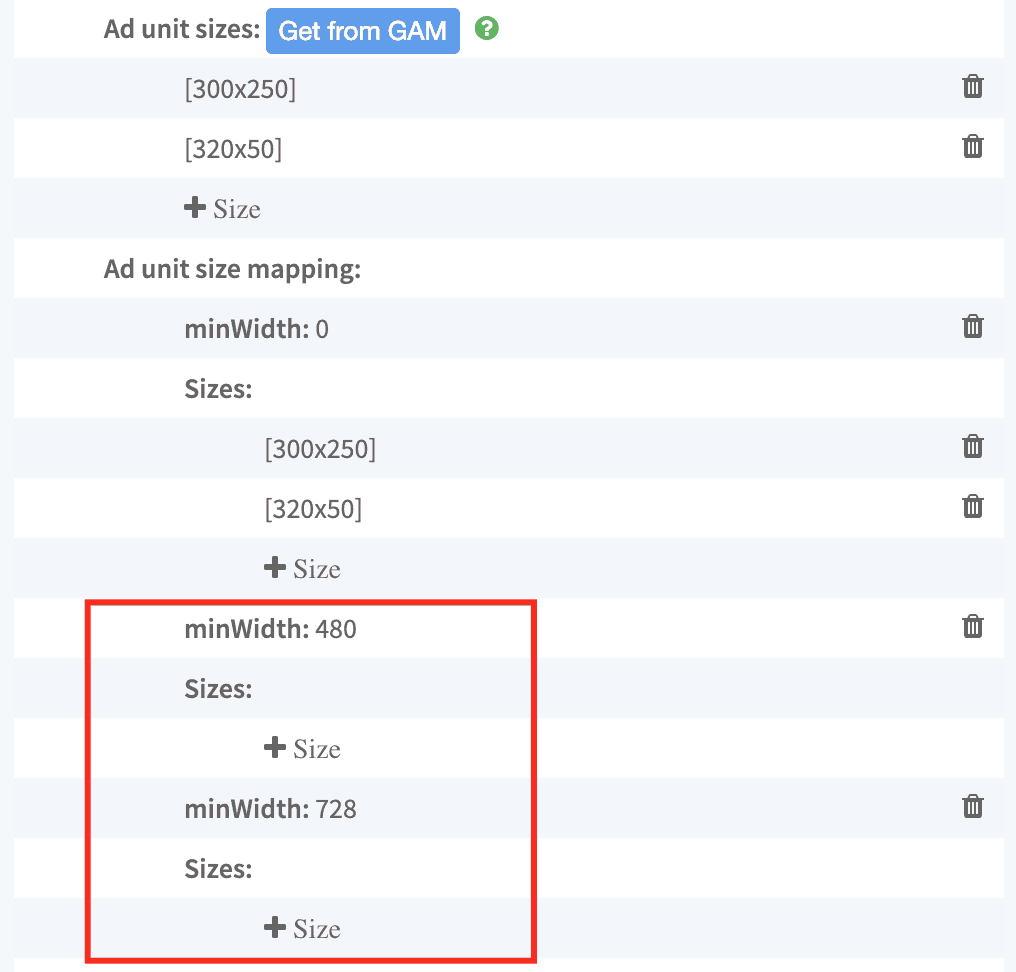Click the Get from GAM button

[x=363, y=30]
